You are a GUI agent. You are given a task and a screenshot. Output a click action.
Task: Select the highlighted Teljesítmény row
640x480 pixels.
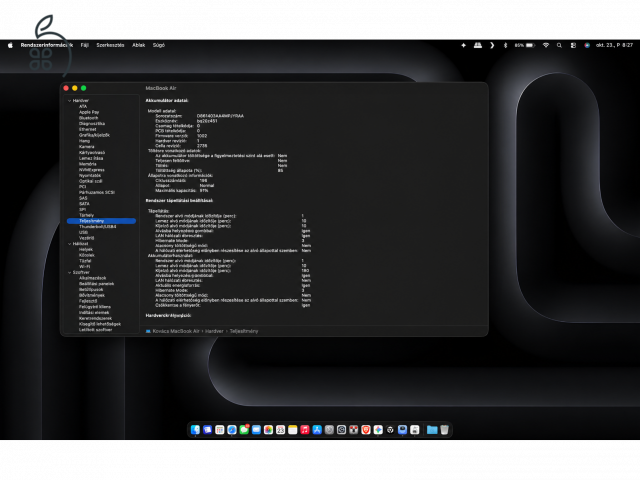(101, 221)
